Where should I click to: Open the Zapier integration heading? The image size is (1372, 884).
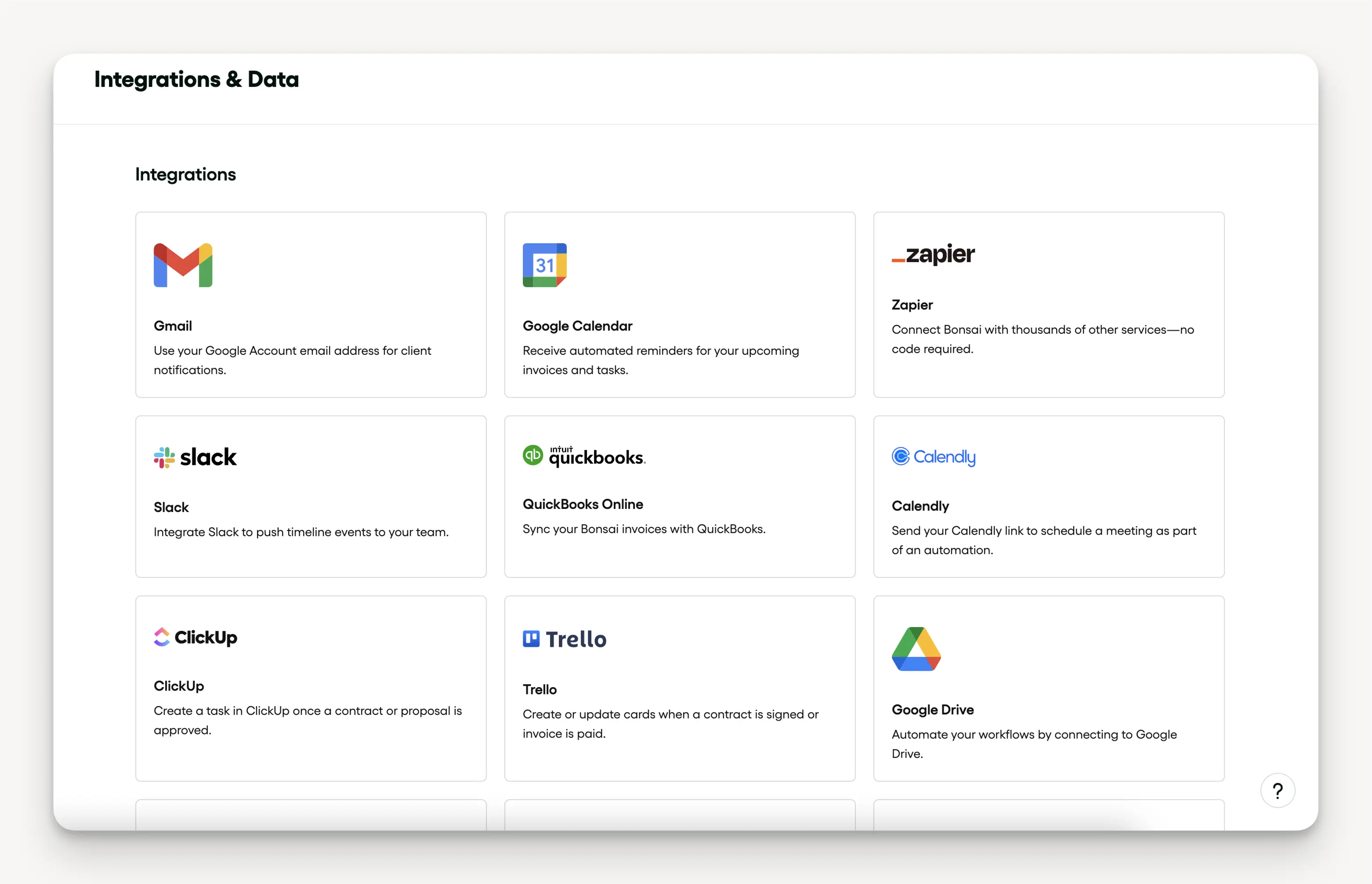(912, 305)
